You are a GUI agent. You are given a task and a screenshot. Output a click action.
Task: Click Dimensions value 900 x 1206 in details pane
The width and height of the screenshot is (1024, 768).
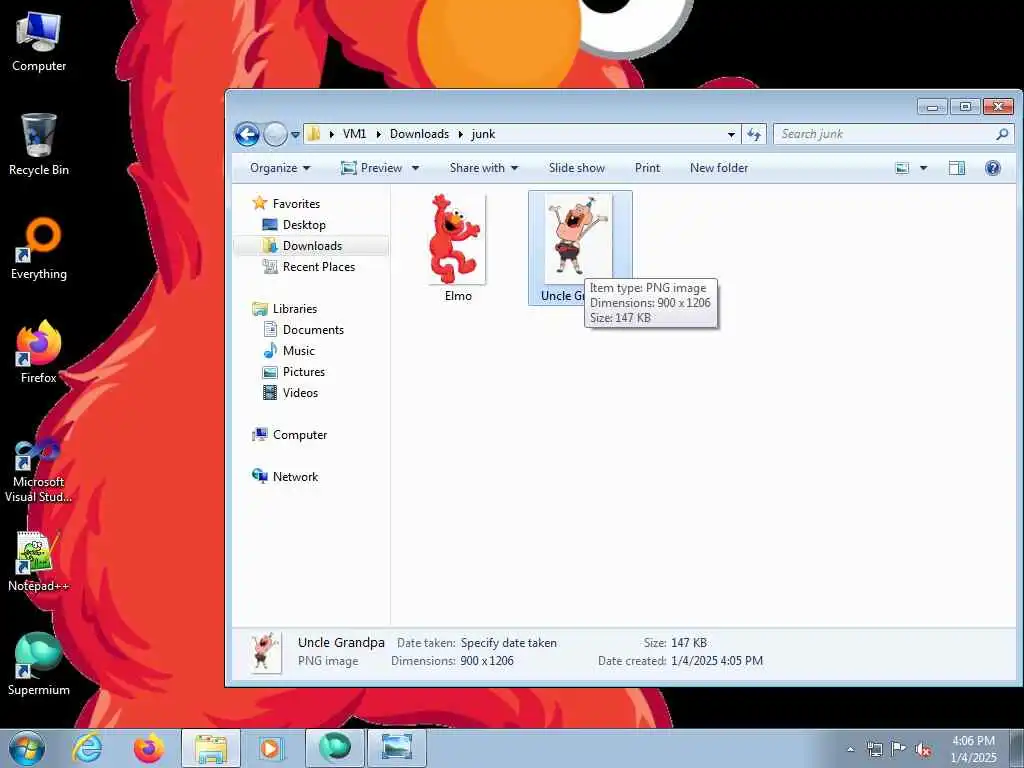coord(487,661)
